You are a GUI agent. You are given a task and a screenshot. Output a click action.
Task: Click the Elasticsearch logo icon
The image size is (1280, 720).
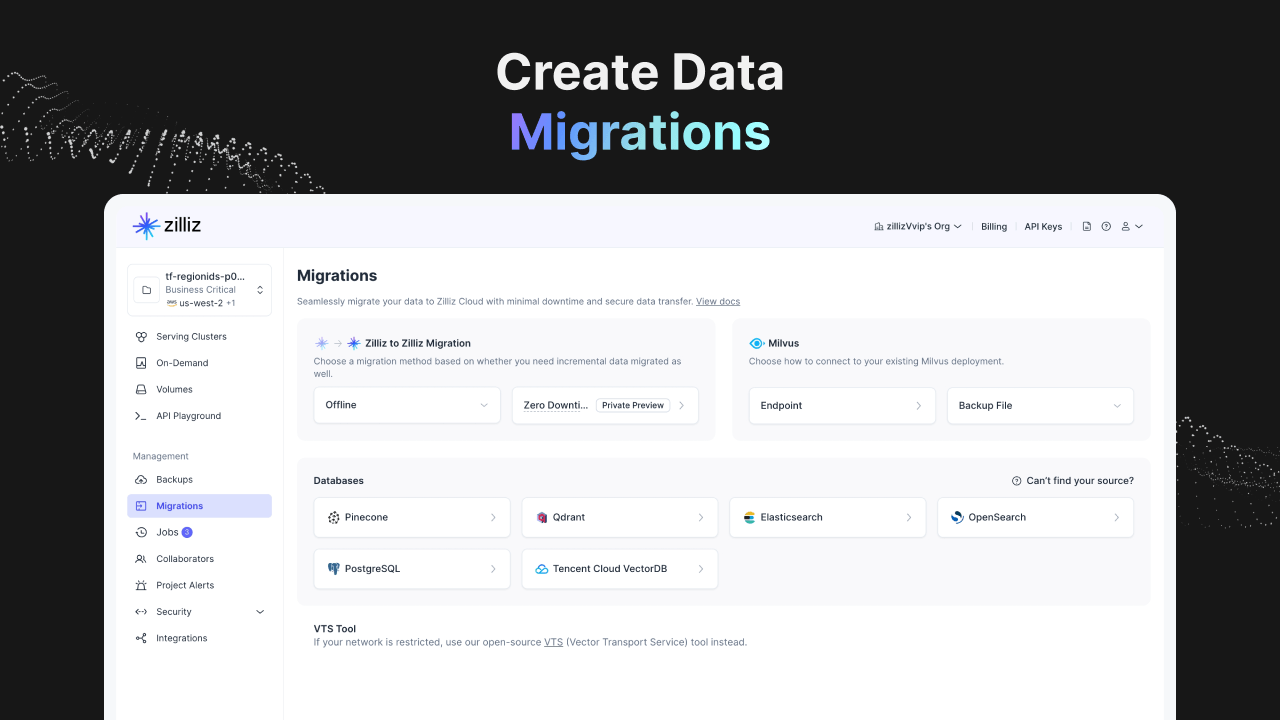click(x=749, y=517)
